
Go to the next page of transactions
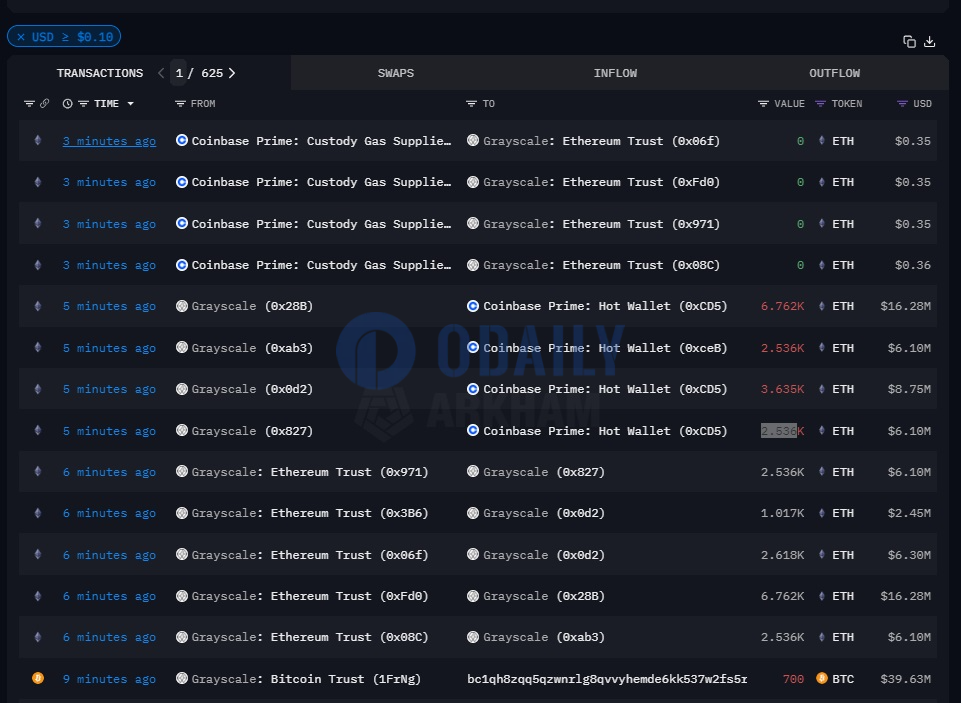[x=232, y=73]
